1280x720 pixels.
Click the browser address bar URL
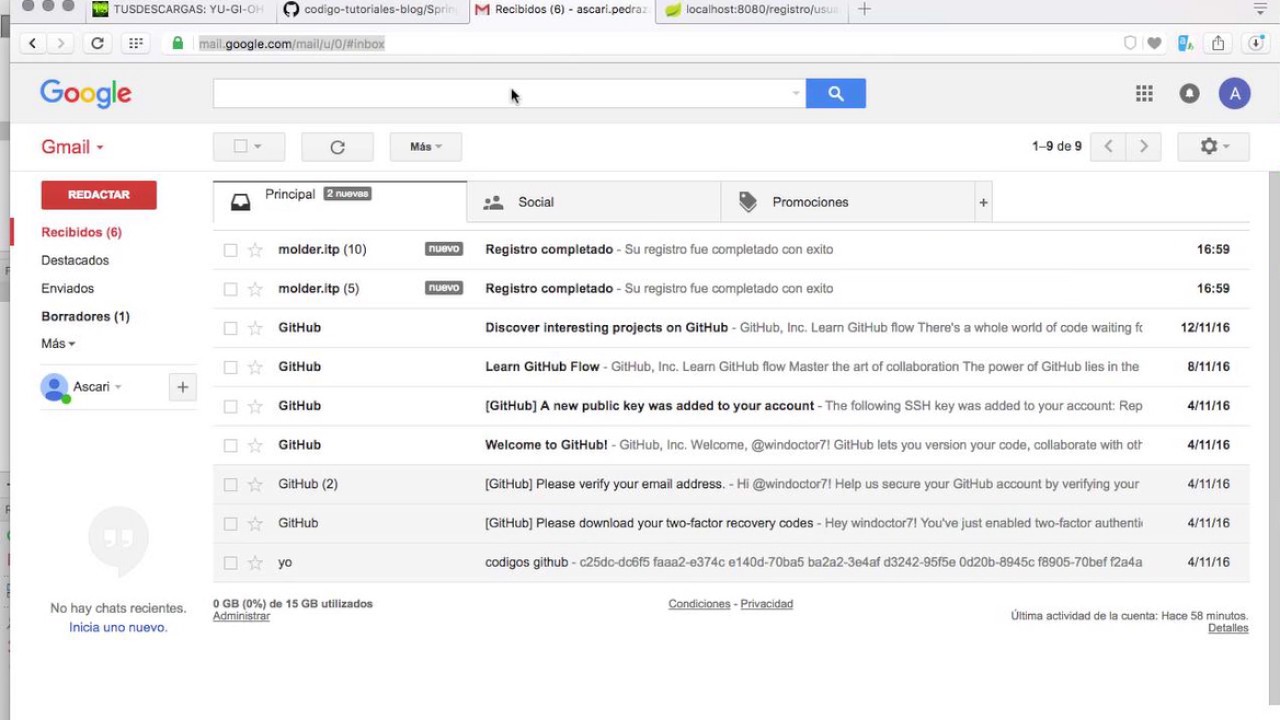[292, 43]
